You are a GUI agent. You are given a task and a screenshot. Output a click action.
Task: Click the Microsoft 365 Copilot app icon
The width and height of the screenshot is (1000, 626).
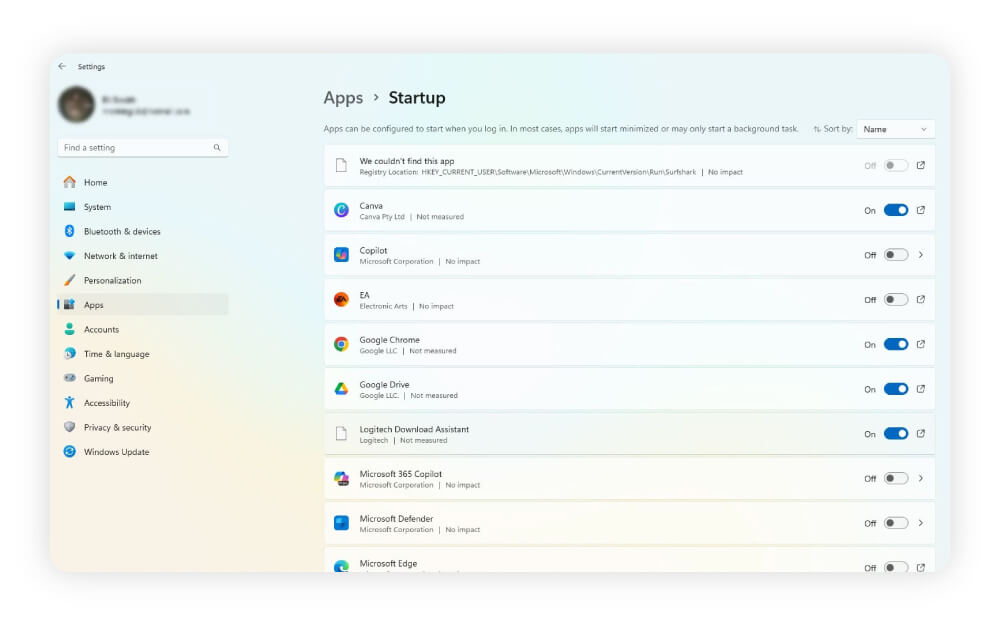coord(341,478)
